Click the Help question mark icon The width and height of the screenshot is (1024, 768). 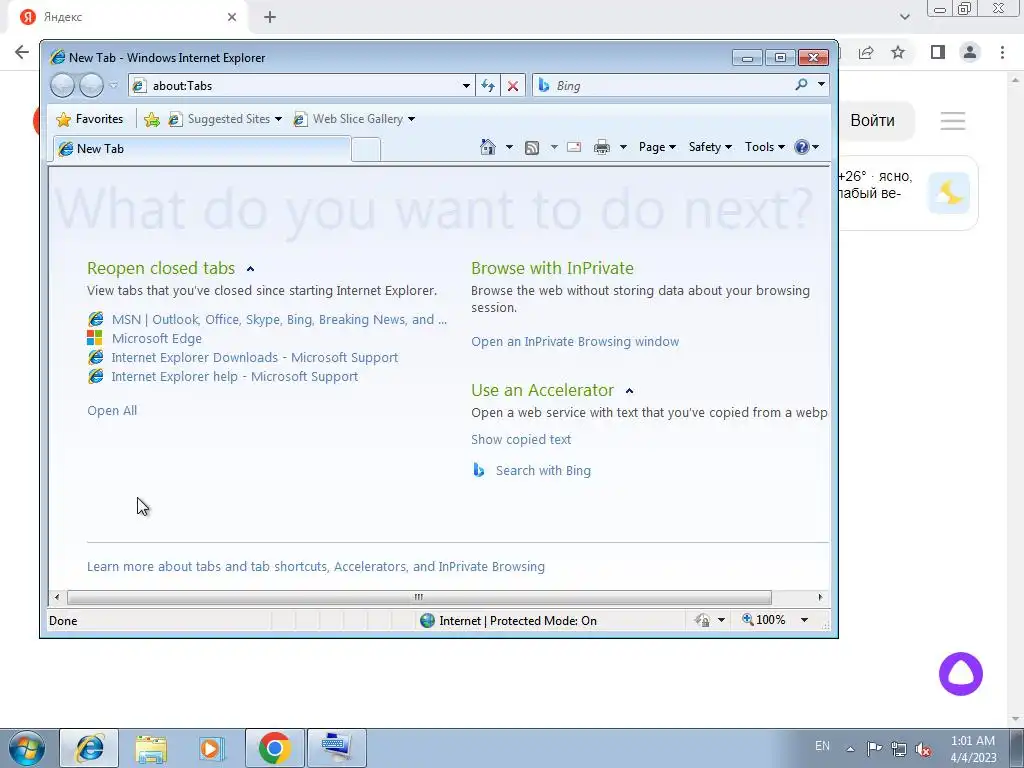[x=802, y=147]
